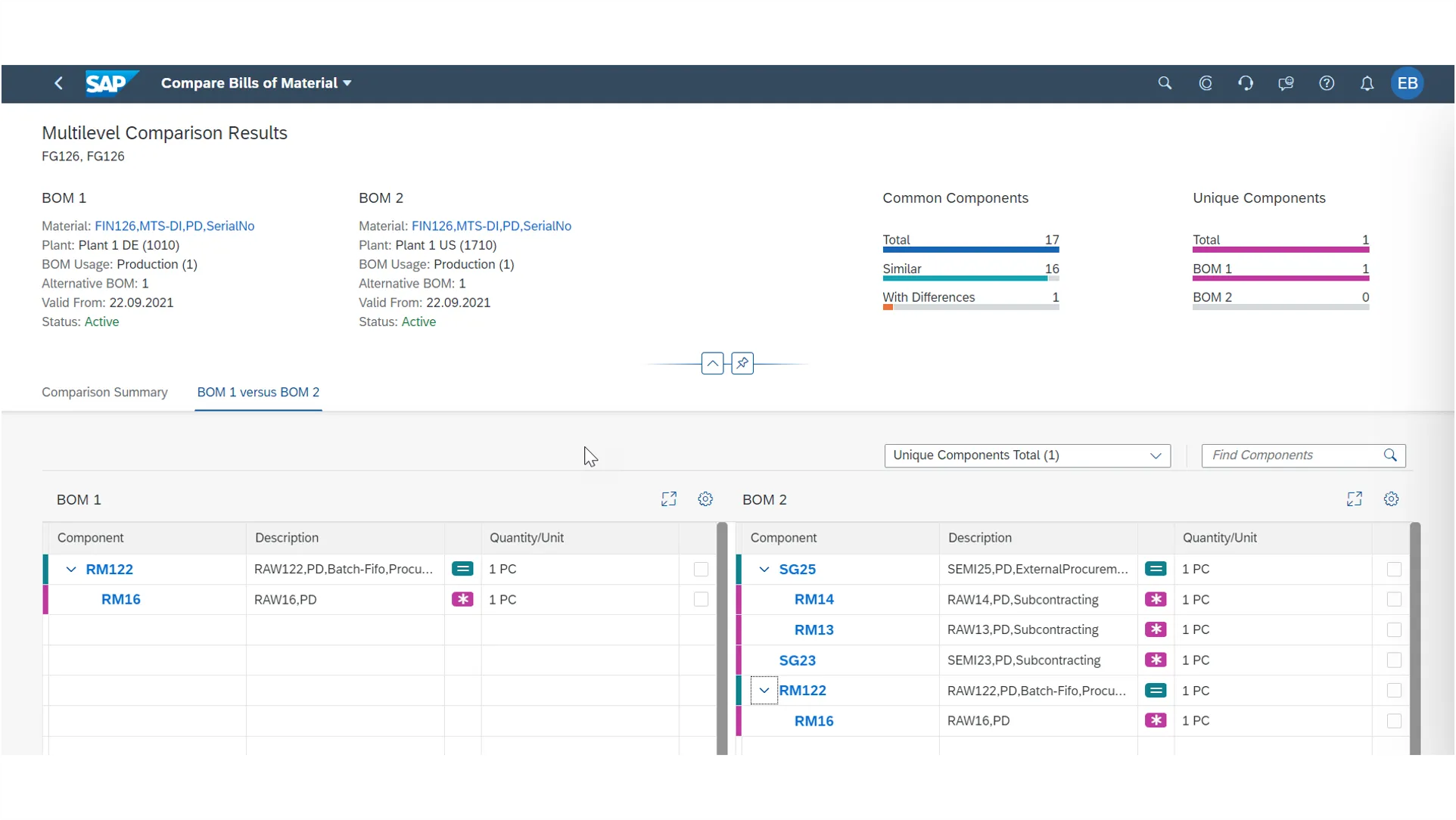Open the Unique Components Total dropdown
Image resolution: width=1456 pixels, height=820 pixels.
[x=1156, y=455]
